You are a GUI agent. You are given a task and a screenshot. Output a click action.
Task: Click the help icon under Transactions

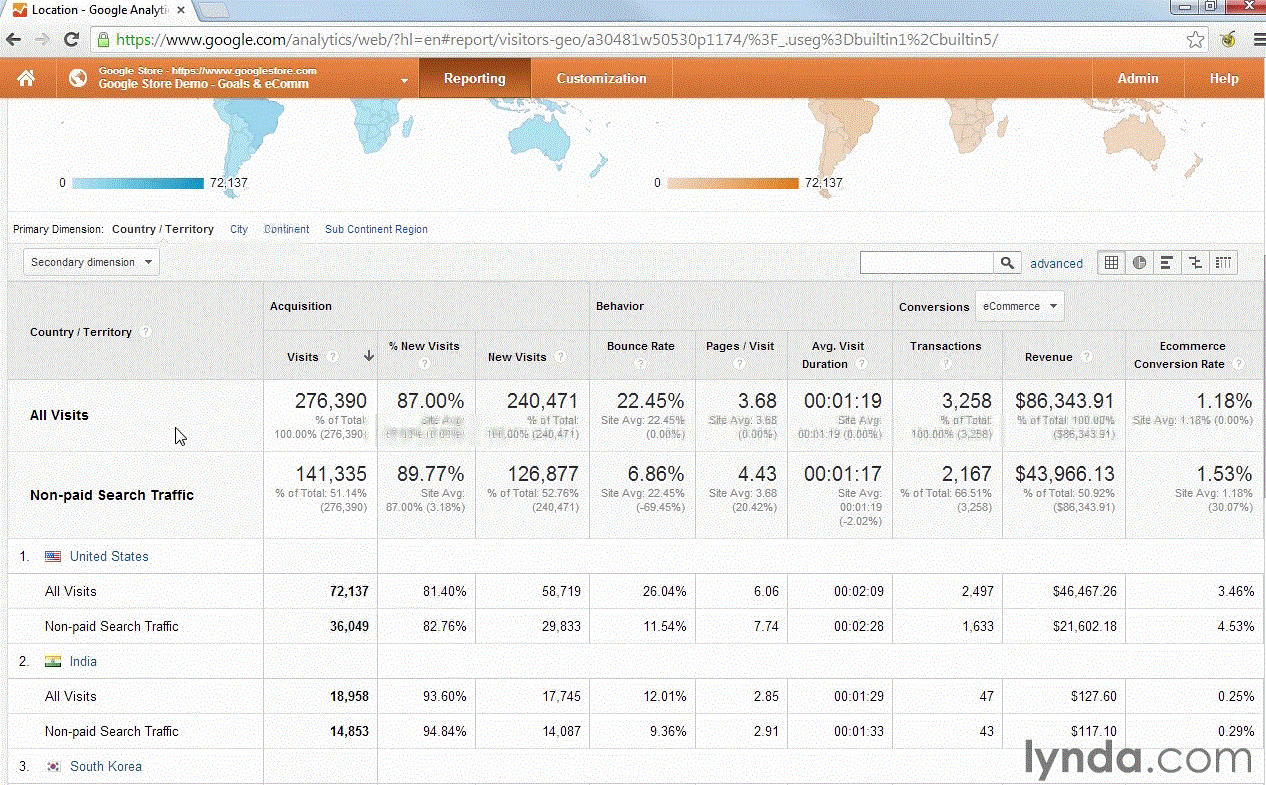tap(946, 364)
